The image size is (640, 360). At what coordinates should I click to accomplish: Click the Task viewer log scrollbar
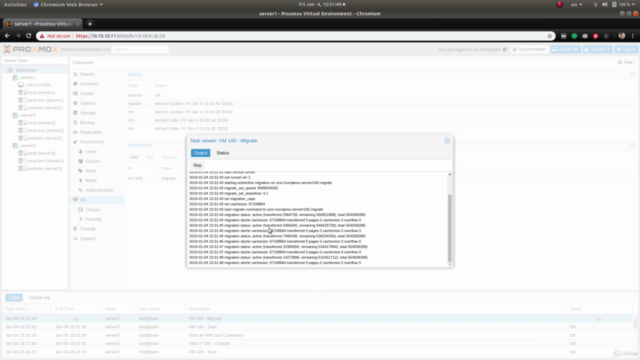pos(450,228)
